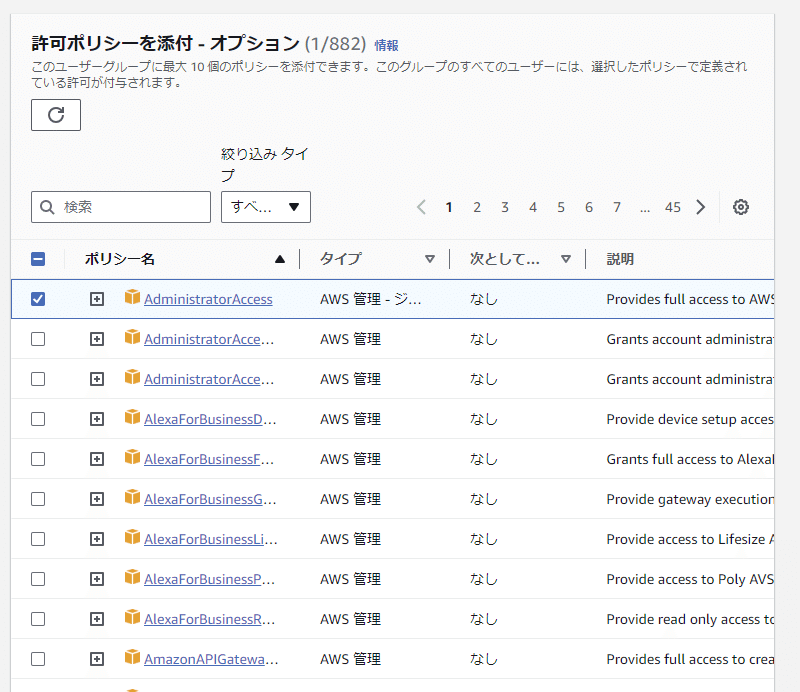Click the orange box icon beside AdministratorAccess

click(x=132, y=297)
